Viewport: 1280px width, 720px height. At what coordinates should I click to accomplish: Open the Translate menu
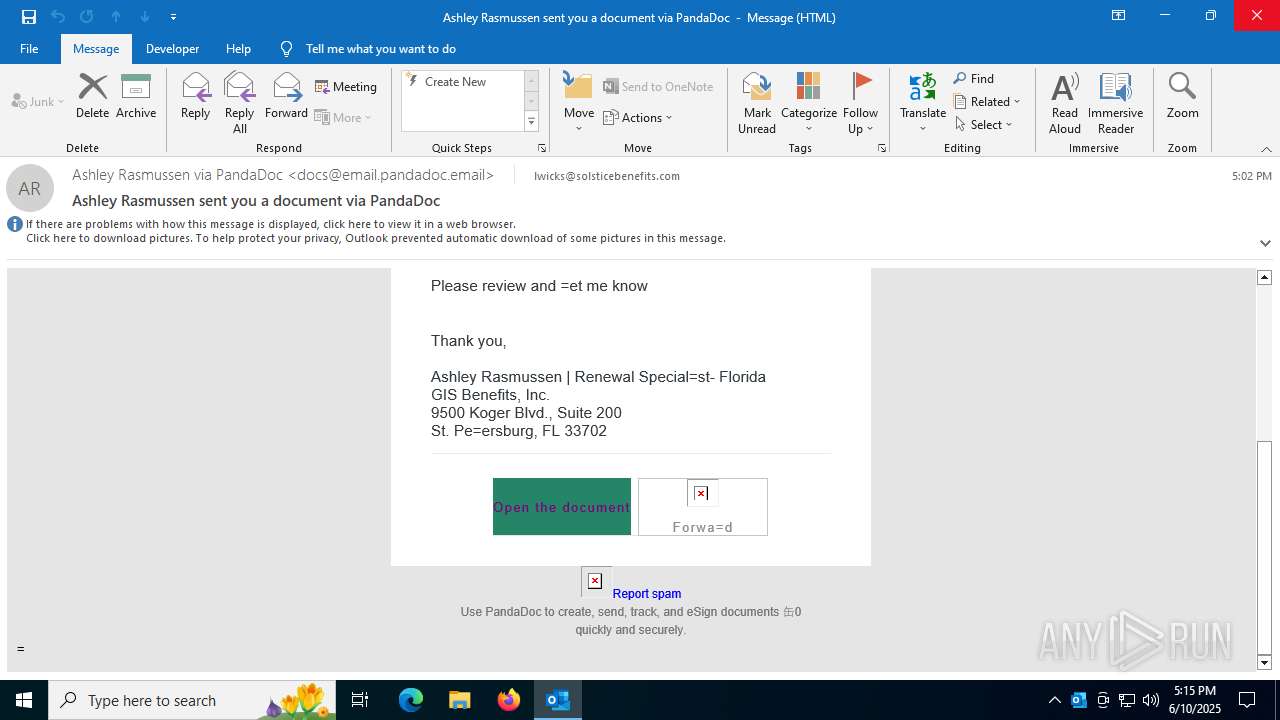tap(923, 102)
